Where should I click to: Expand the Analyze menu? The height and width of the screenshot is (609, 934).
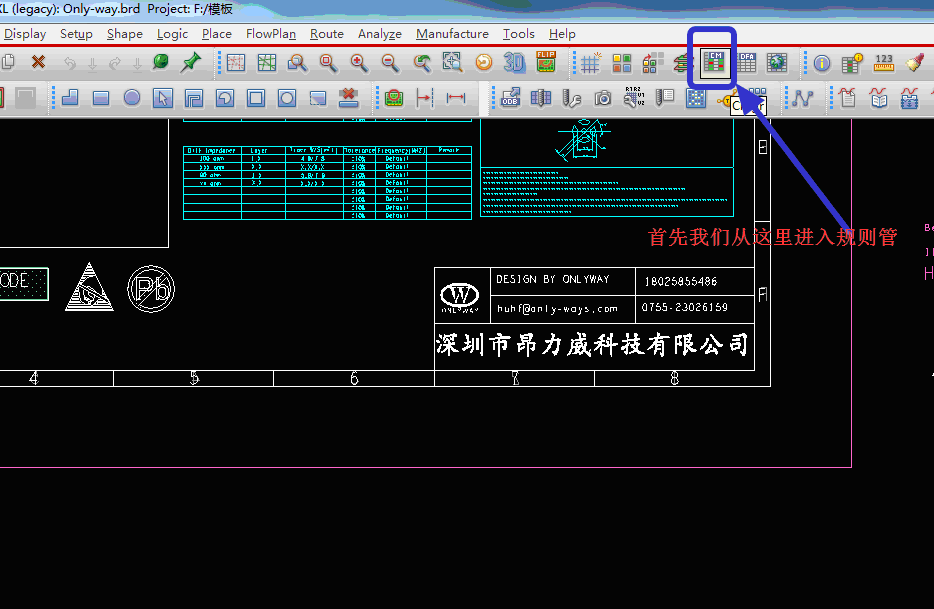(379, 34)
